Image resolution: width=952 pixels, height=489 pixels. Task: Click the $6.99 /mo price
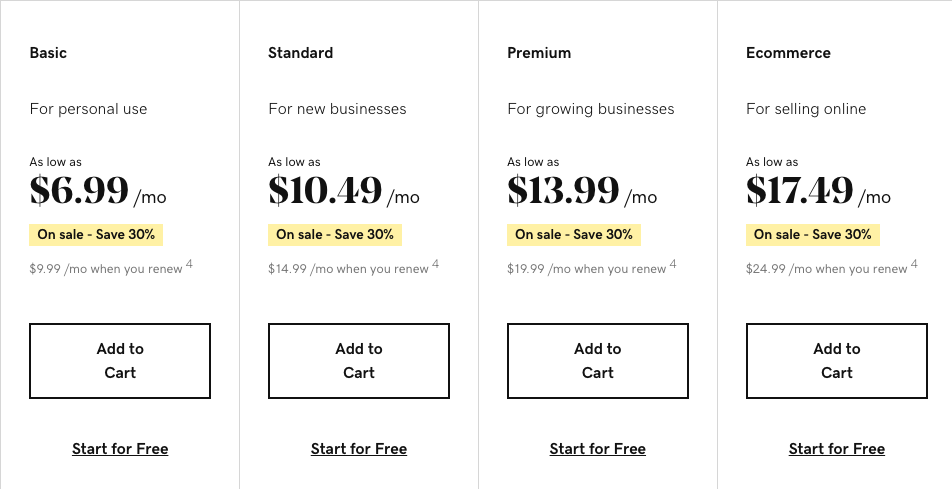[x=98, y=190]
